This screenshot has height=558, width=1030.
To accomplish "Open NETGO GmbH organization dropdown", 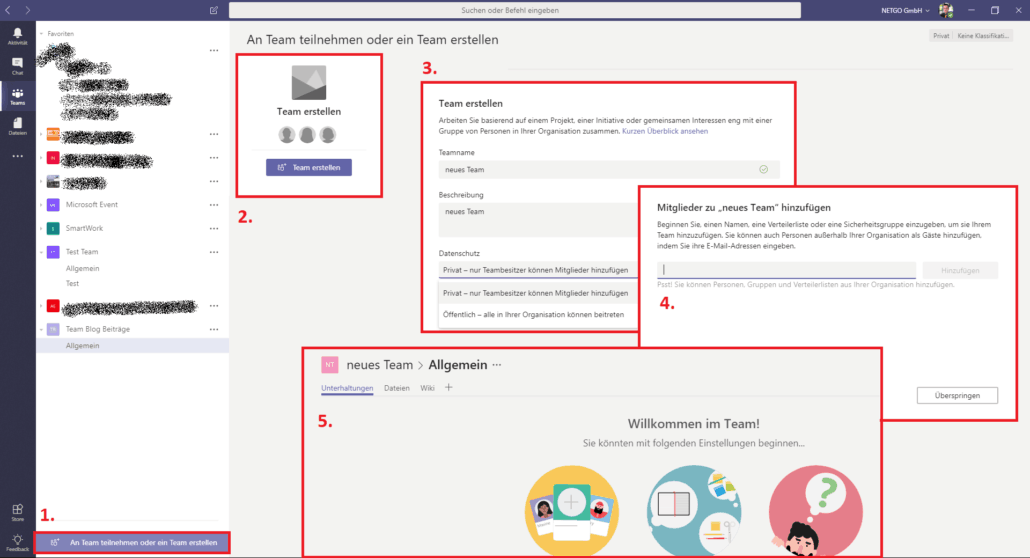I will (x=905, y=11).
